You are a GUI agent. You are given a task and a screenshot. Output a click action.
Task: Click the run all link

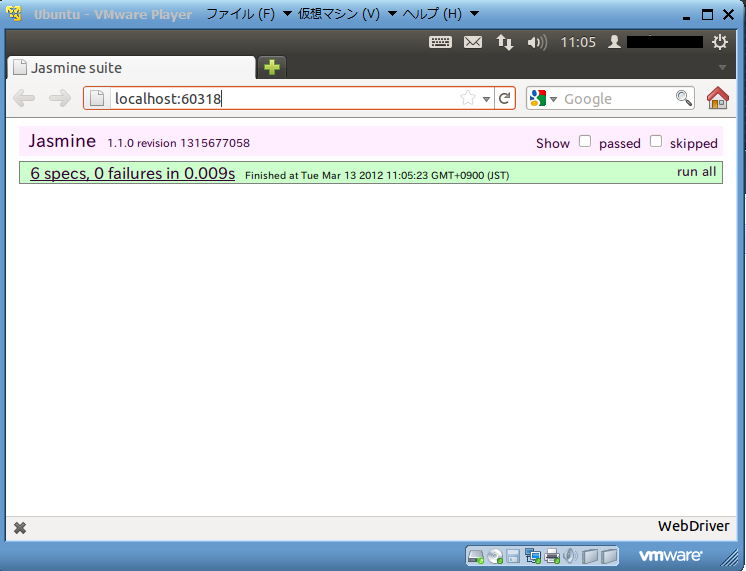pos(697,172)
